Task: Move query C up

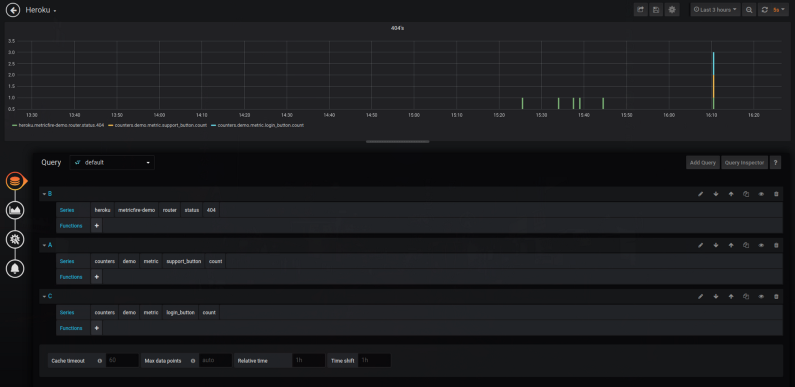Action: 731,296
